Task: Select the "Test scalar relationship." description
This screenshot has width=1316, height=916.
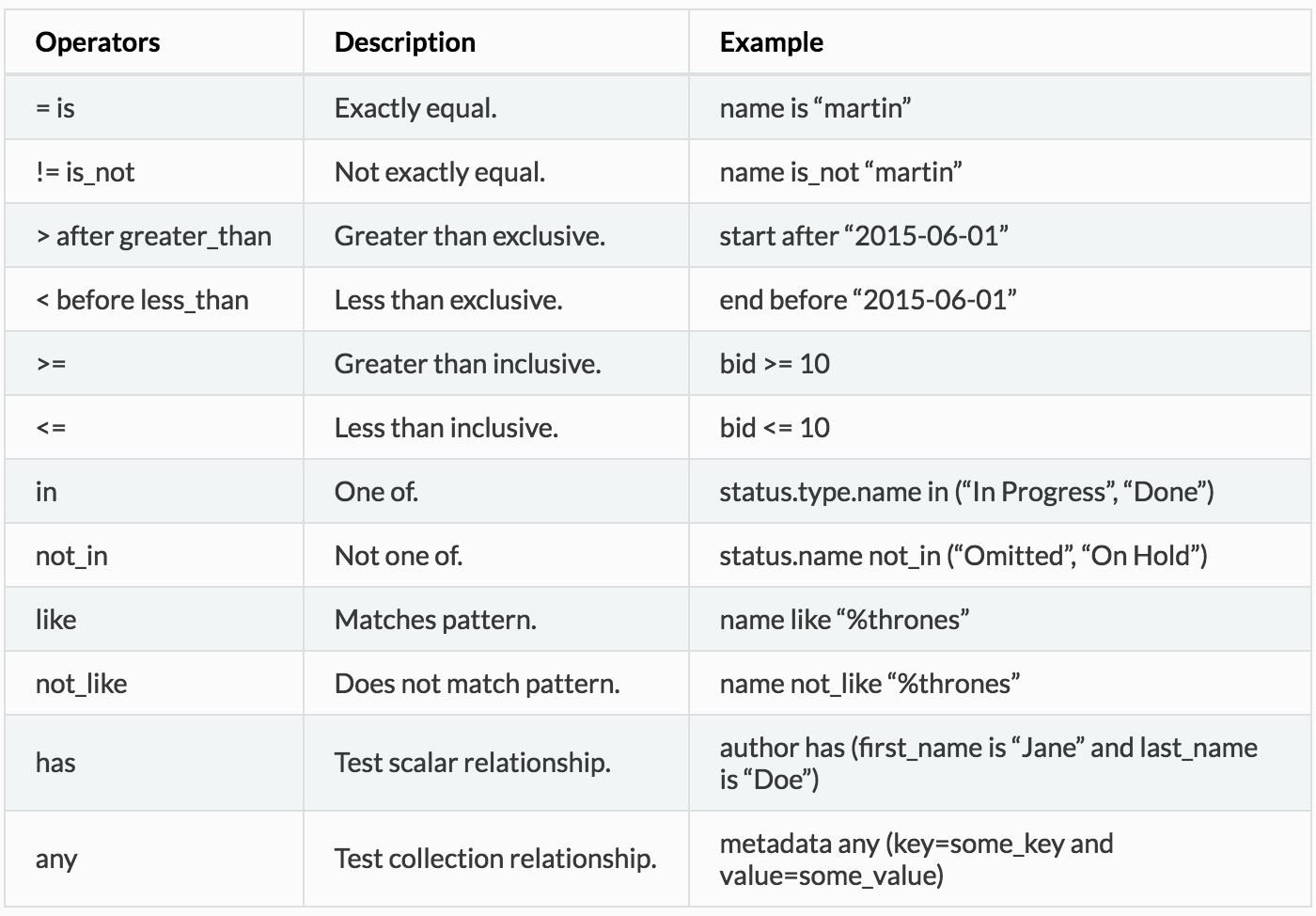Action: (x=473, y=763)
